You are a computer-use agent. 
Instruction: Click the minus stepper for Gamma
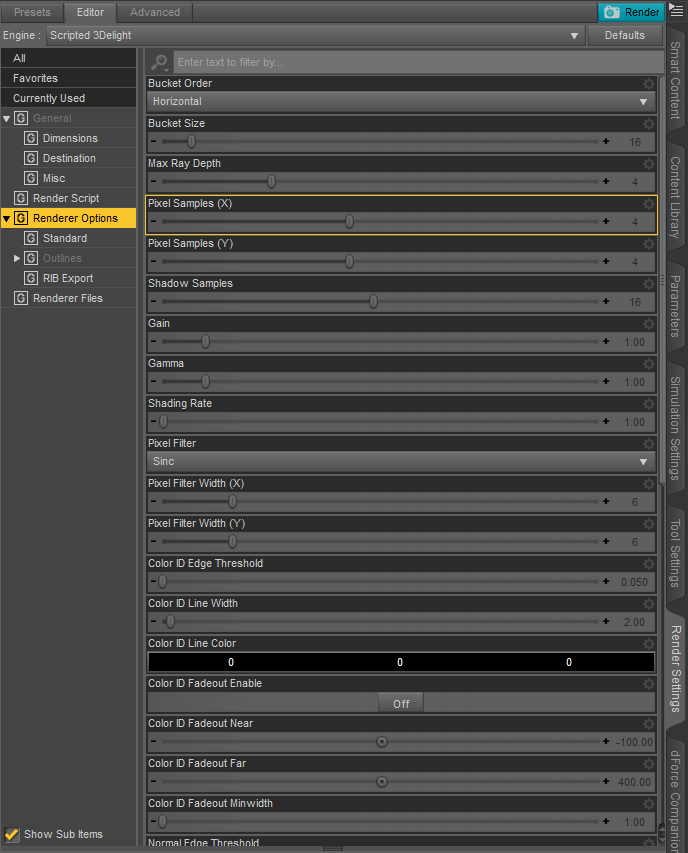coord(153,381)
